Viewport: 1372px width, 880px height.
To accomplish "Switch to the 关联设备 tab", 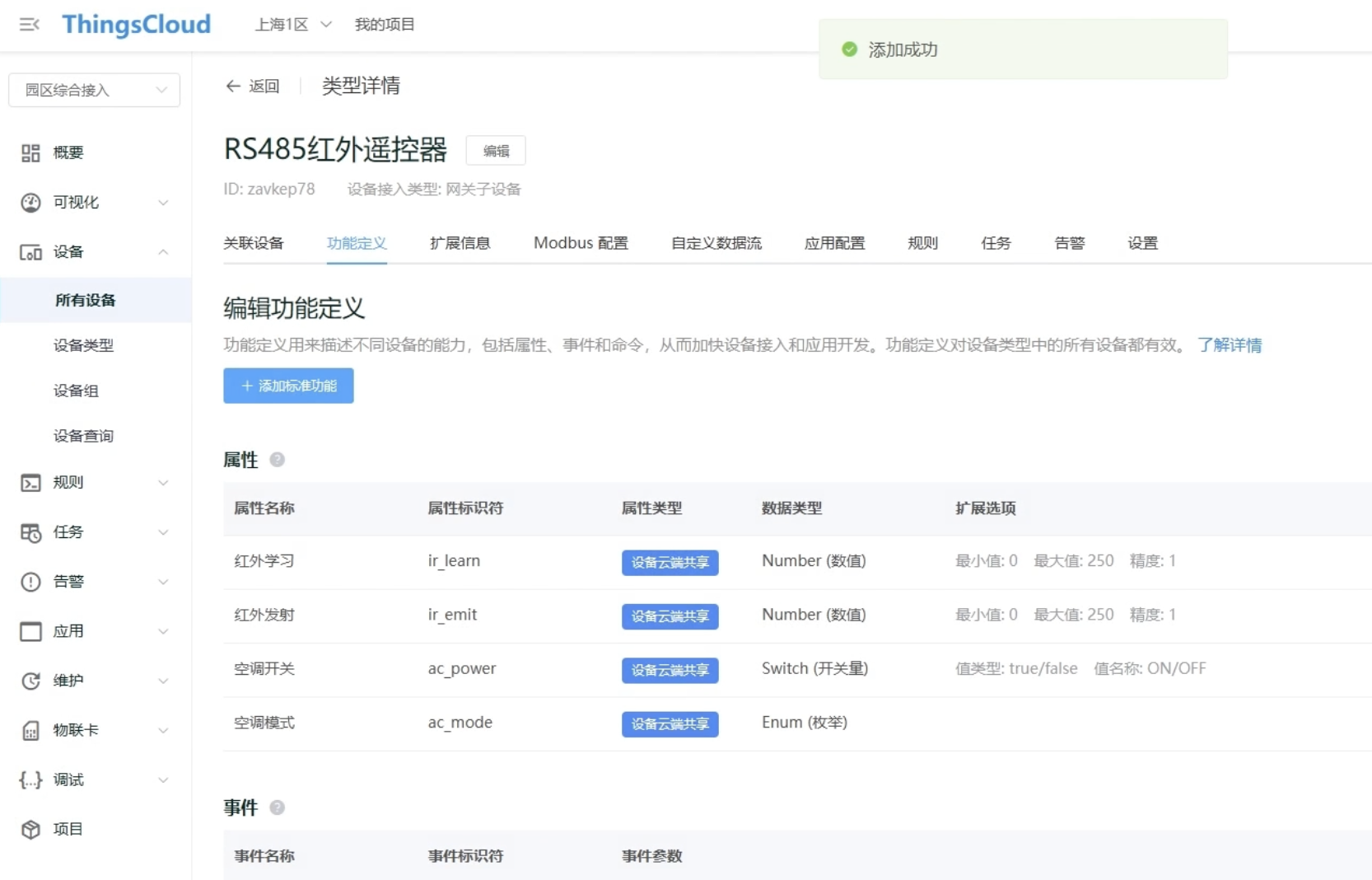I will (x=254, y=243).
